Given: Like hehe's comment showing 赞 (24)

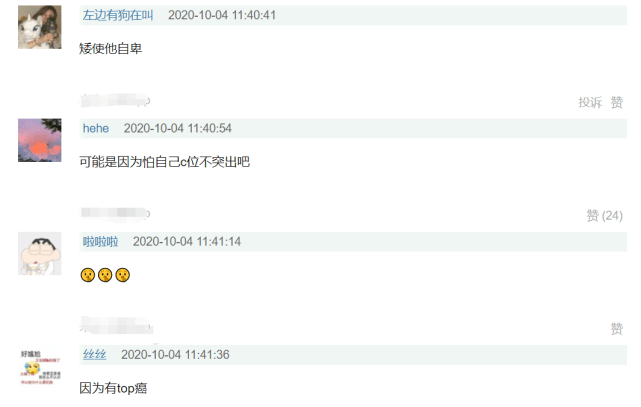Looking at the screenshot, I should point(605,215).
